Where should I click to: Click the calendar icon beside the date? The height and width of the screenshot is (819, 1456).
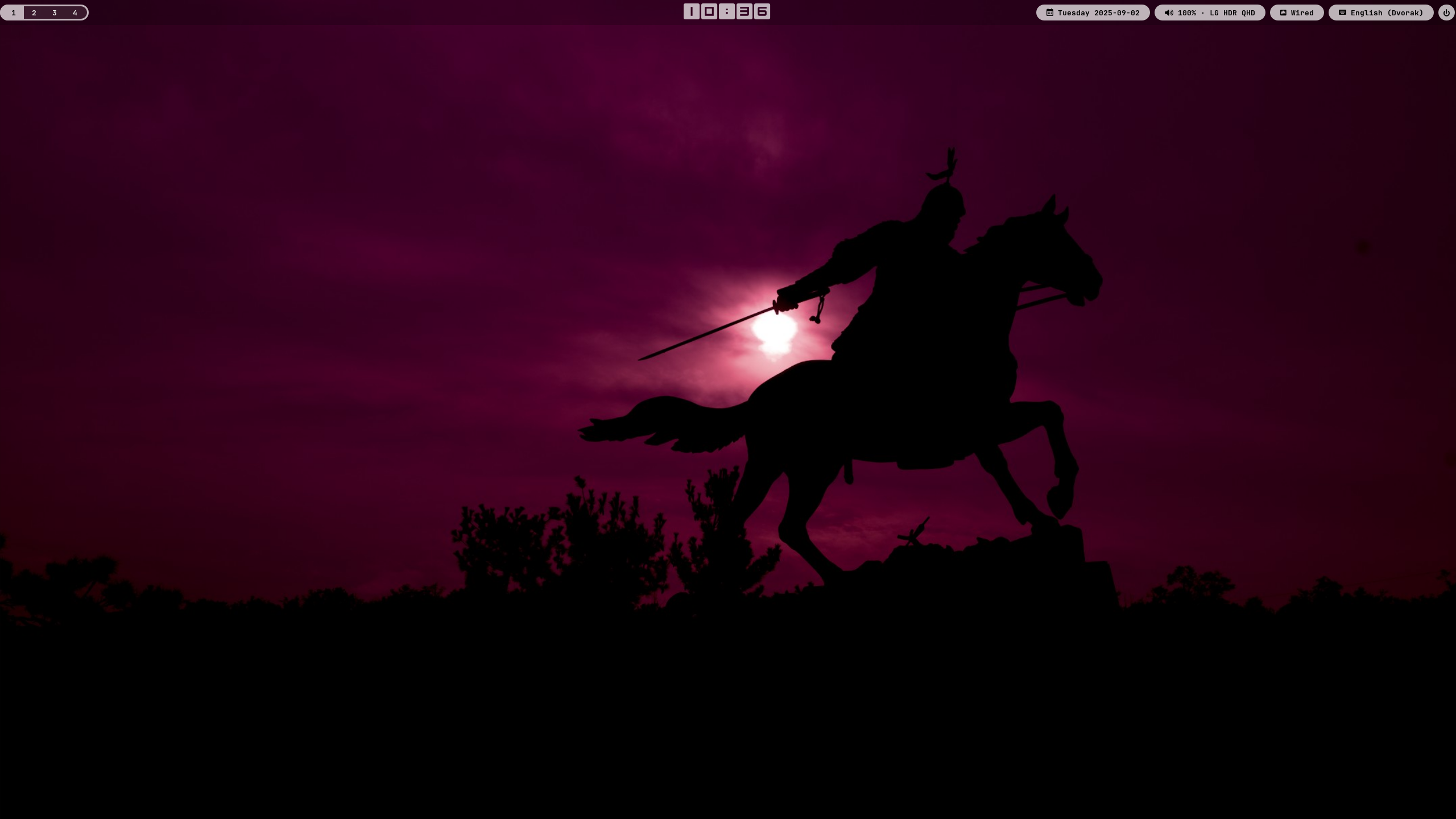(1050, 13)
